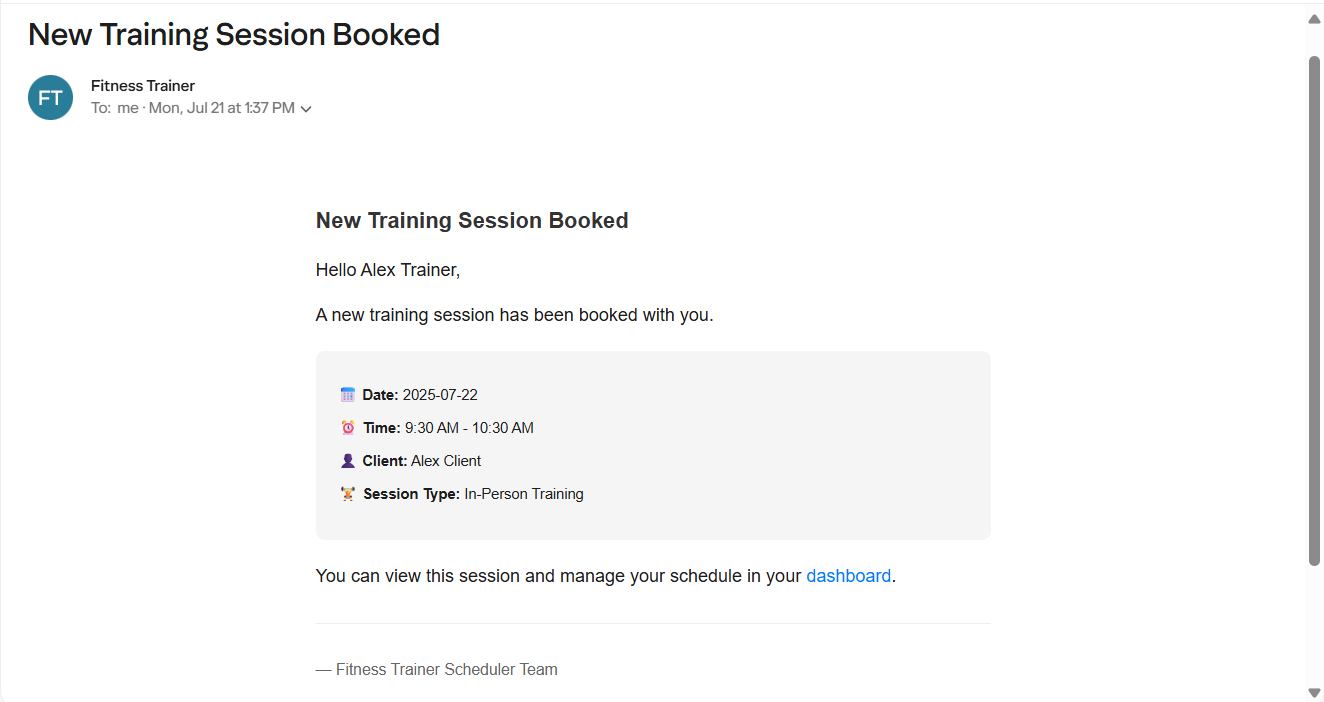Open the recipient details dropdown arrow

[305, 108]
